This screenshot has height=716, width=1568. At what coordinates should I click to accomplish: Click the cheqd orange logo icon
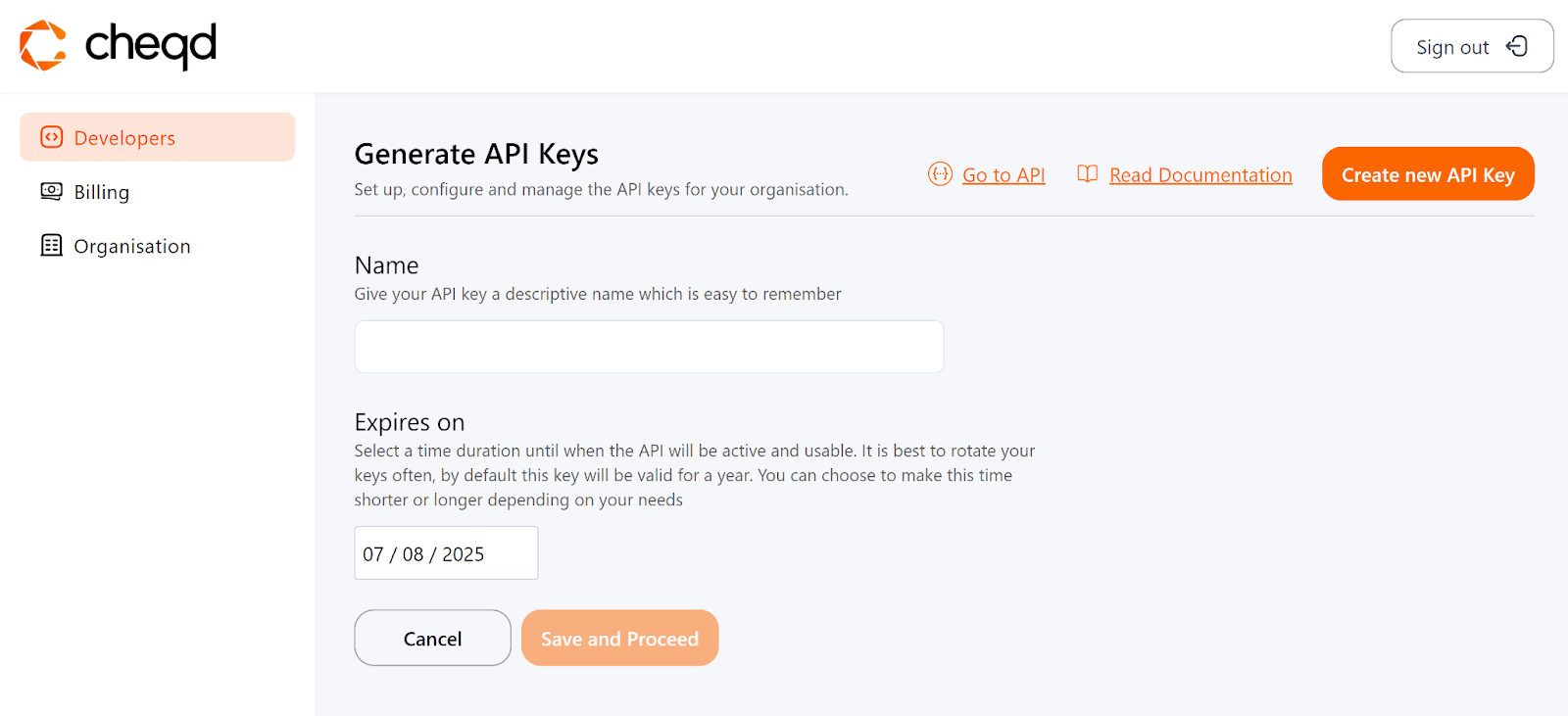click(43, 46)
